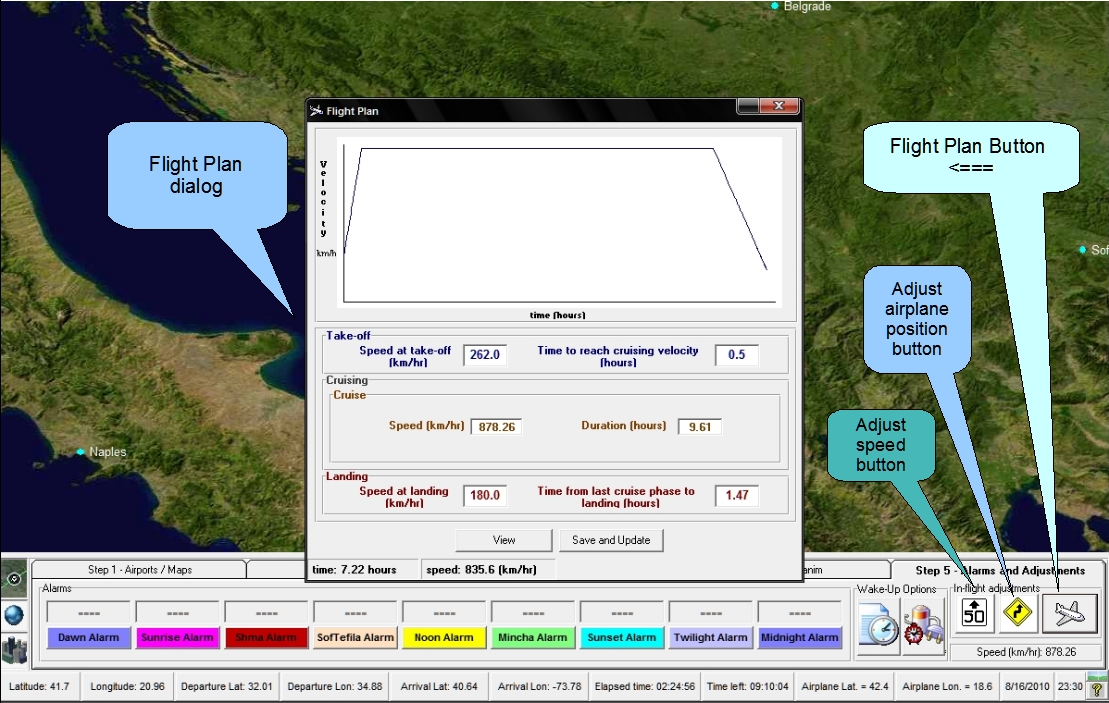Click the time box above Noon Alarm
Screen dimensions: 1109x703
[443, 612]
